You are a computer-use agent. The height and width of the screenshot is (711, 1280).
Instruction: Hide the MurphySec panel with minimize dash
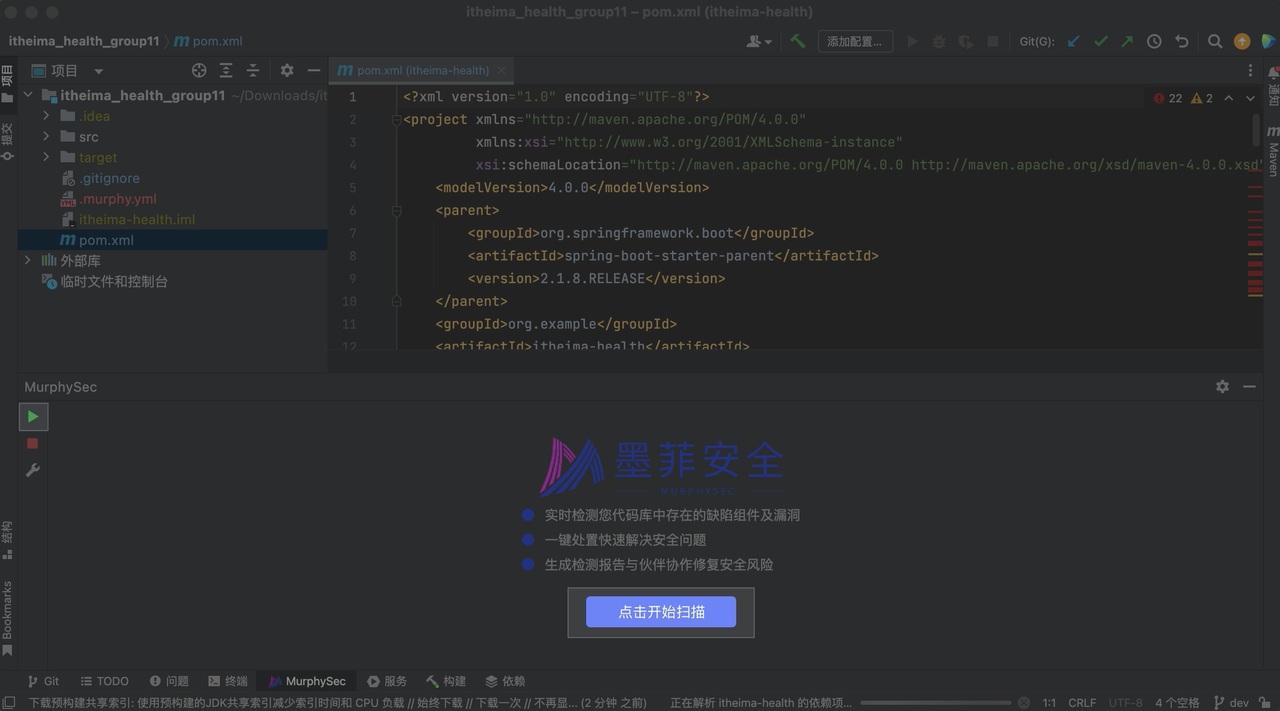[x=1249, y=386]
